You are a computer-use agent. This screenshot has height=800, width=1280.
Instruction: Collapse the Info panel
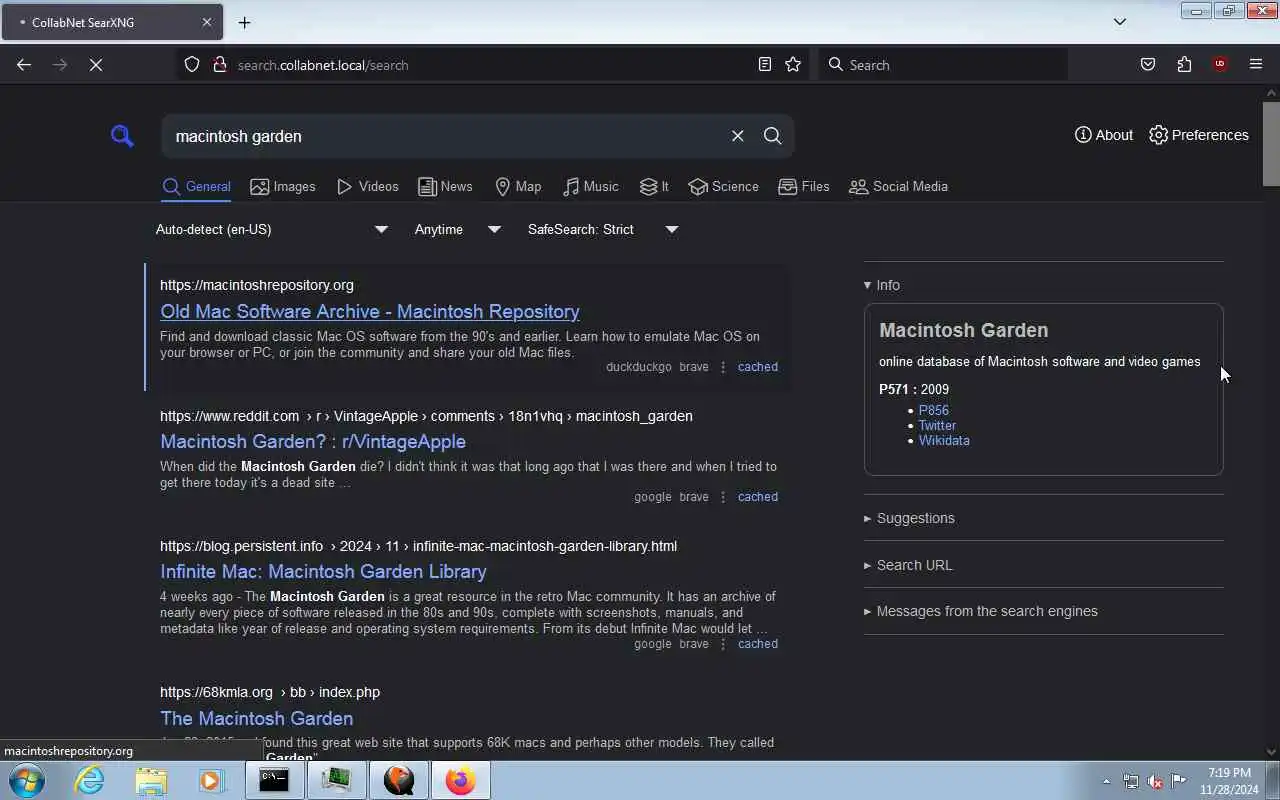coord(882,286)
